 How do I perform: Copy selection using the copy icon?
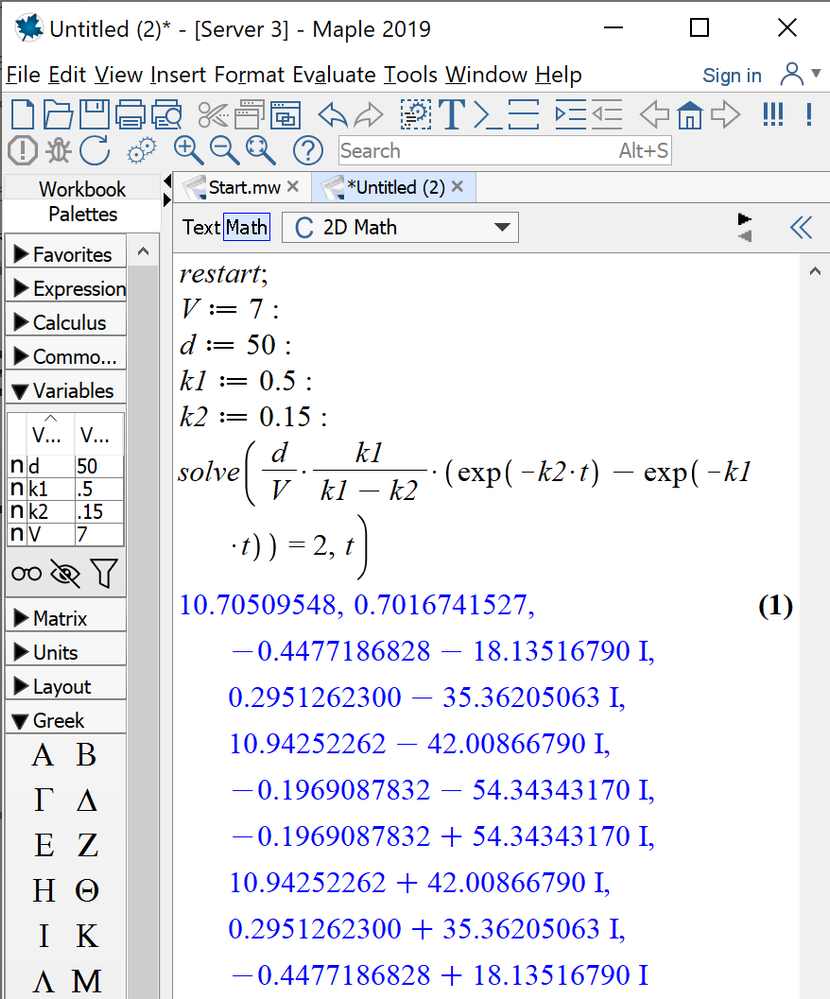tap(248, 115)
